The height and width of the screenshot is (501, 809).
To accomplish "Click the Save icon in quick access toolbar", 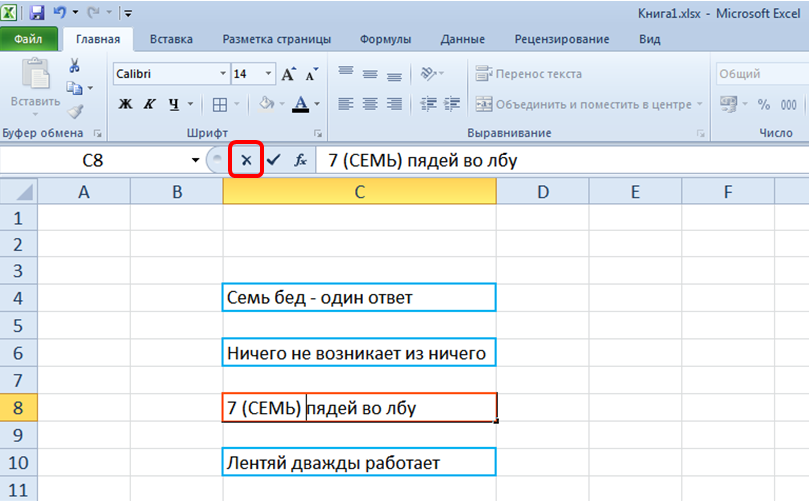I will point(37,14).
